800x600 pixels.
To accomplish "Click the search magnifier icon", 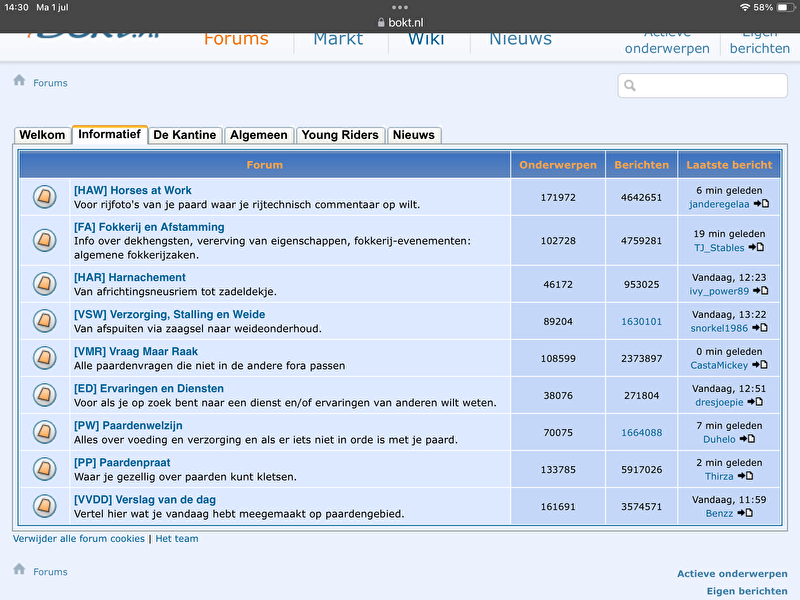I will (630, 85).
